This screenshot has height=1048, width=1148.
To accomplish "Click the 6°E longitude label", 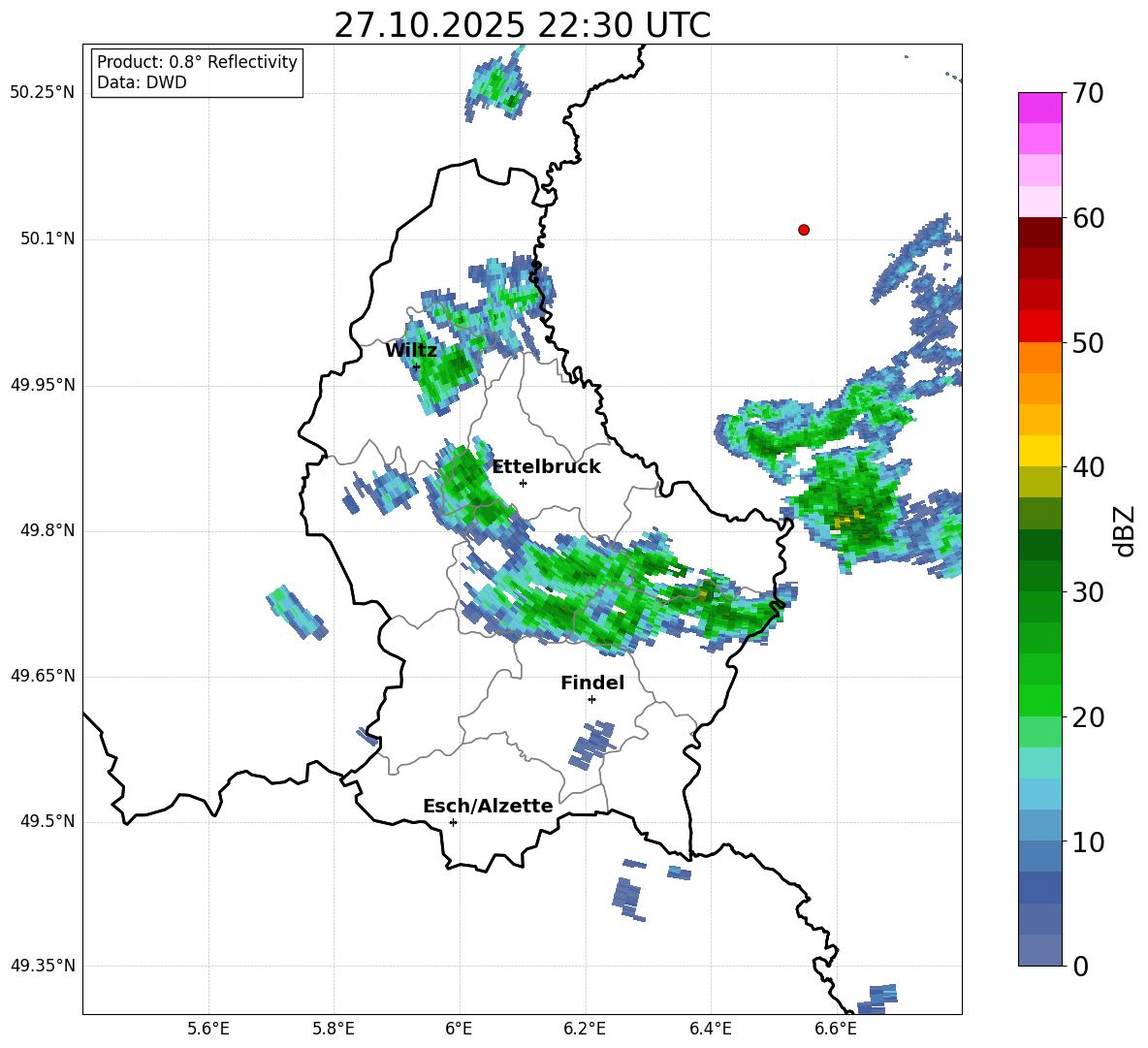I will pos(459,1030).
